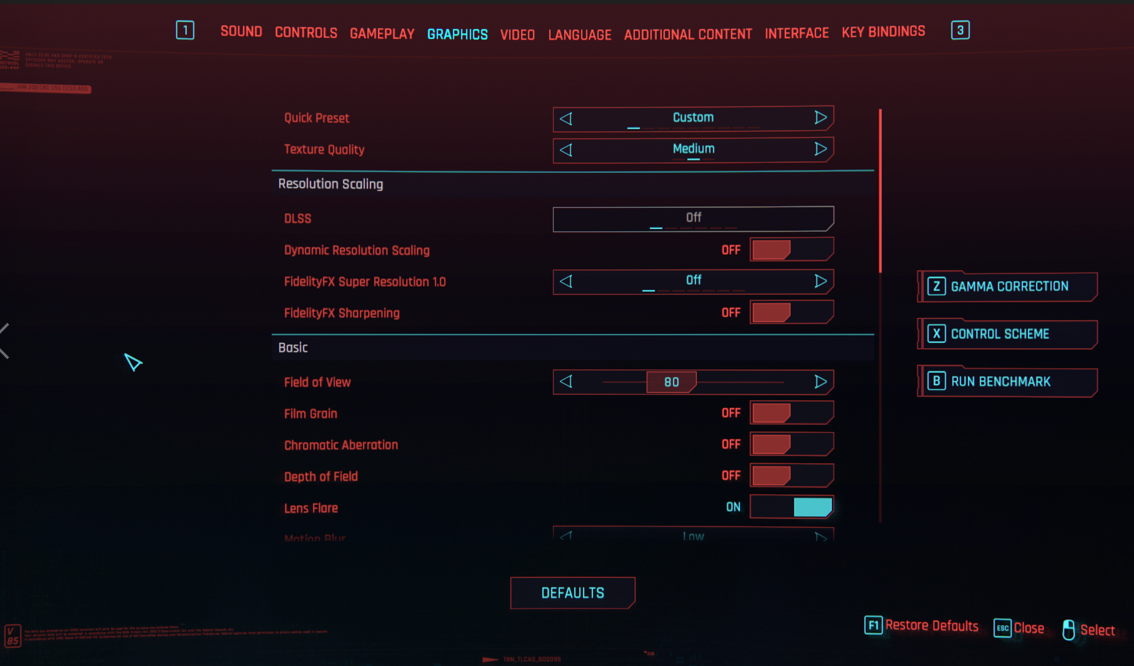Click the F1 key icon
1134x666 pixels.
(x=873, y=626)
